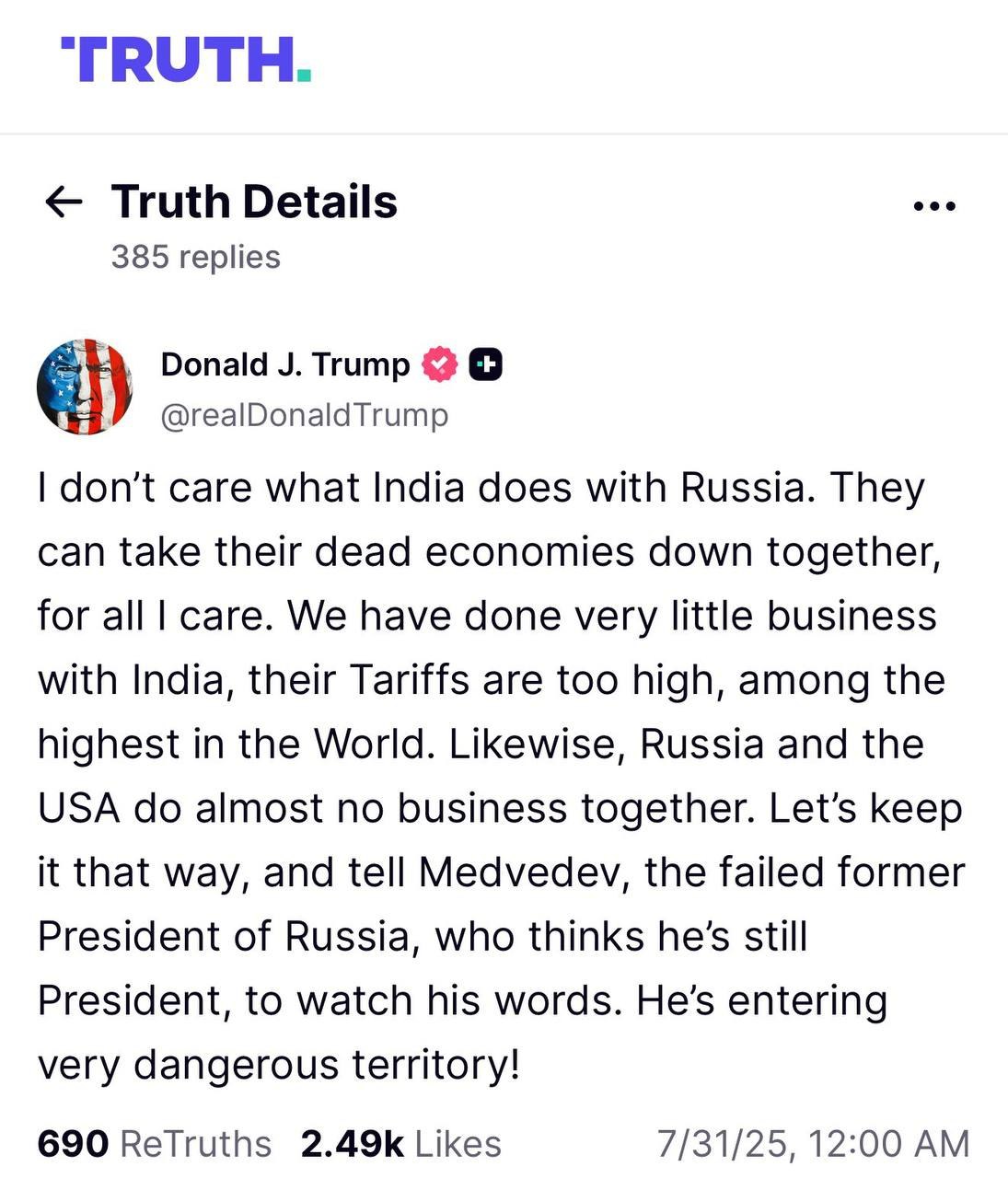Click the Truth Details page title
Viewport: 1008px width, 1178px height.
click(x=254, y=202)
